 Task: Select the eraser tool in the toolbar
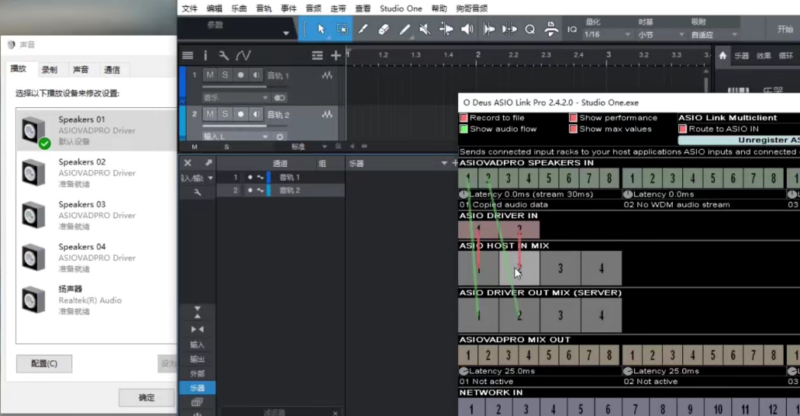384,29
